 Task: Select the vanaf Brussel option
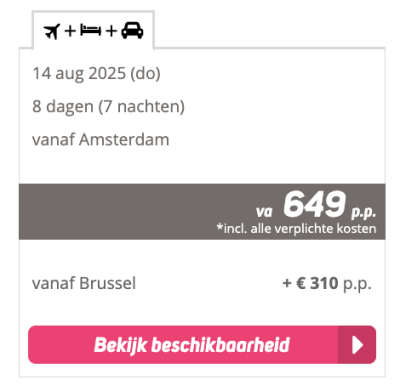tap(84, 284)
